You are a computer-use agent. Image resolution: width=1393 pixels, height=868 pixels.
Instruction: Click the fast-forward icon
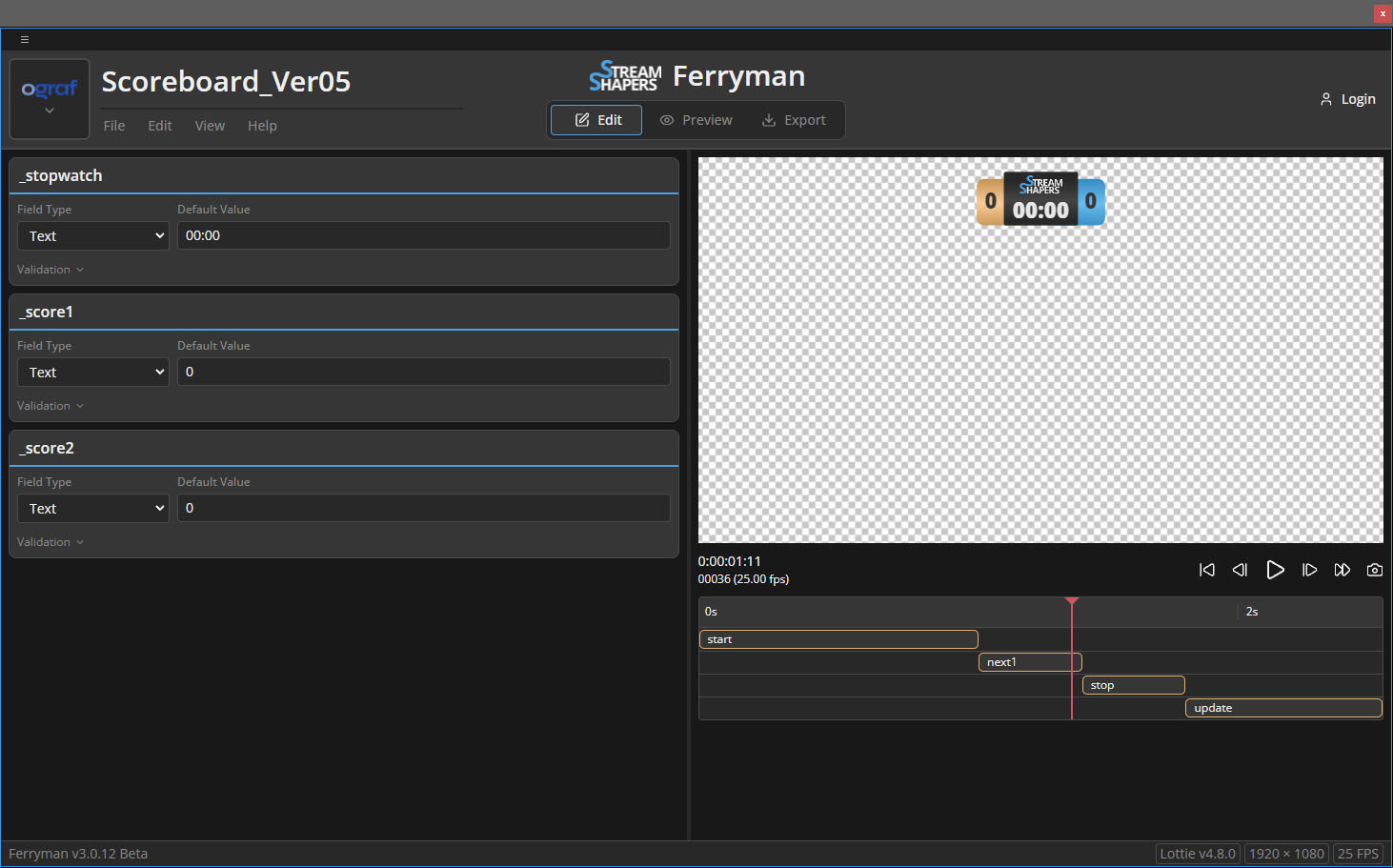tap(1343, 570)
